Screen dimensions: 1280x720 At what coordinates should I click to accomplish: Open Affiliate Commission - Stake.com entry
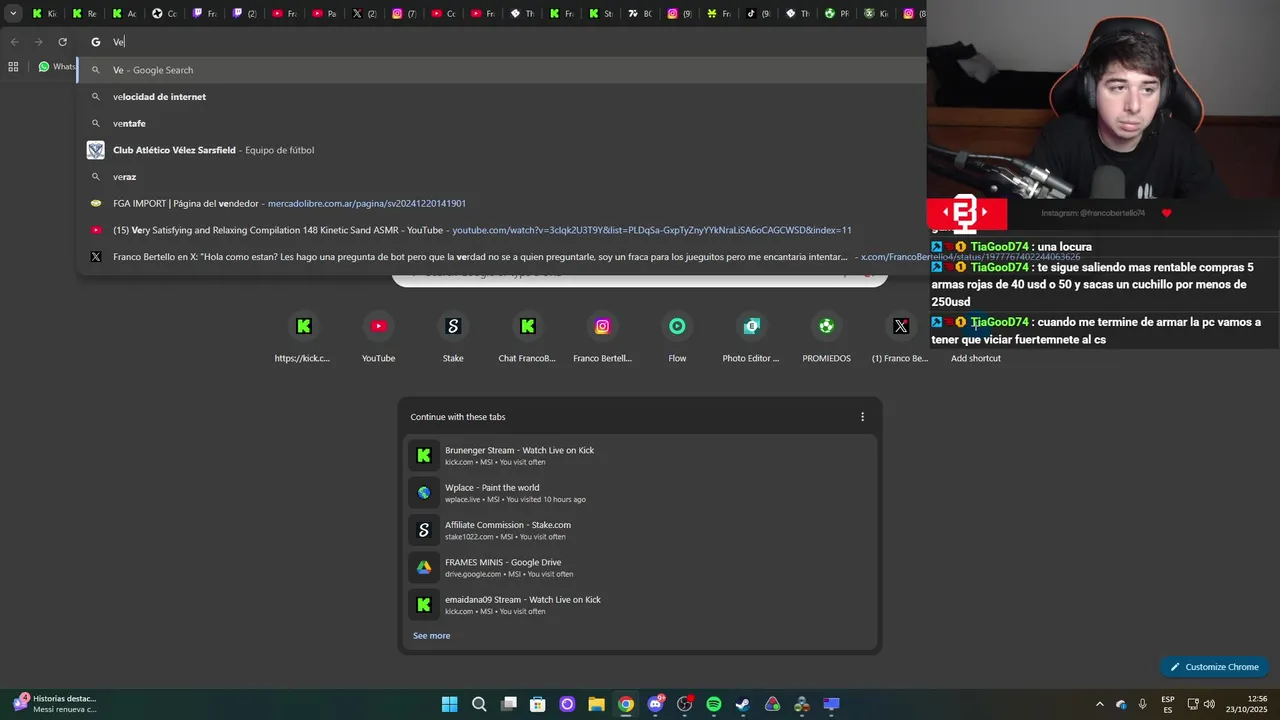coord(640,530)
